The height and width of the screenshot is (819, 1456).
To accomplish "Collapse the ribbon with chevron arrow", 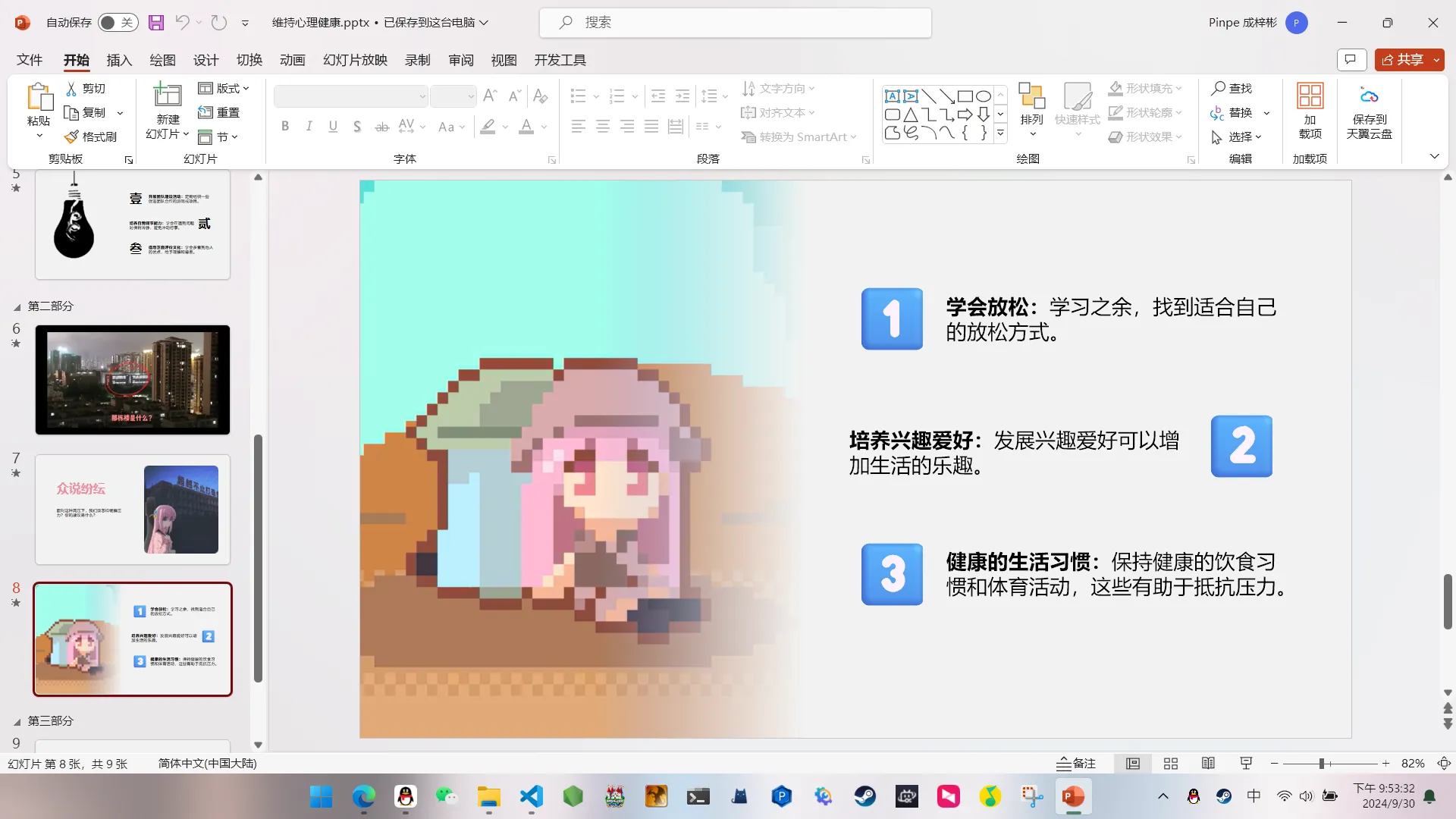I will (1434, 156).
